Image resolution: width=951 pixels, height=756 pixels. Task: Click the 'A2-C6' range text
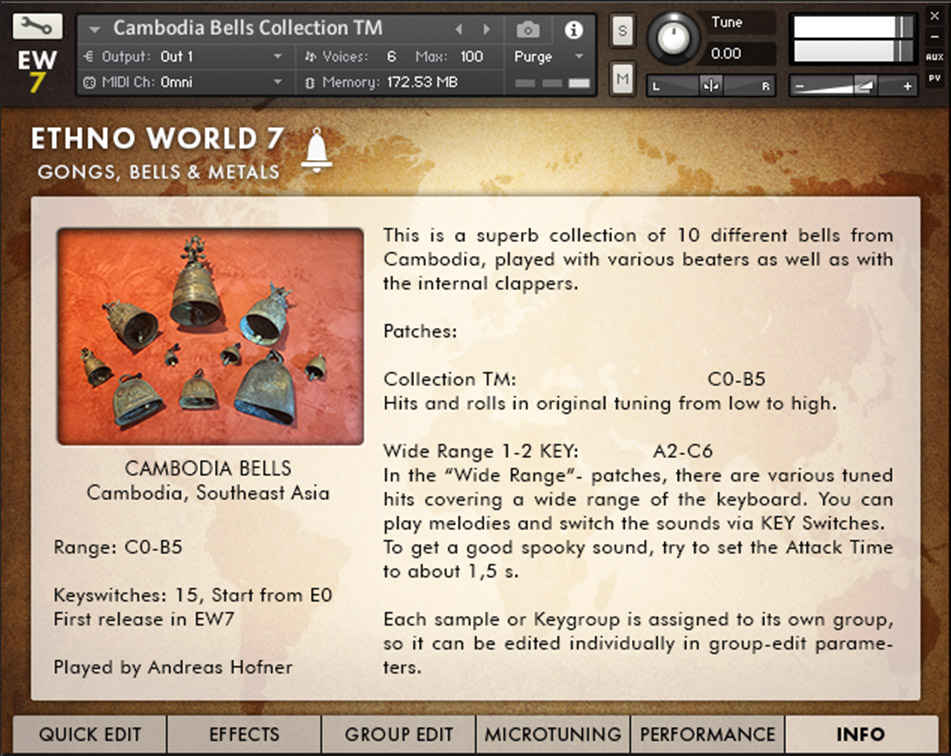[x=682, y=451]
